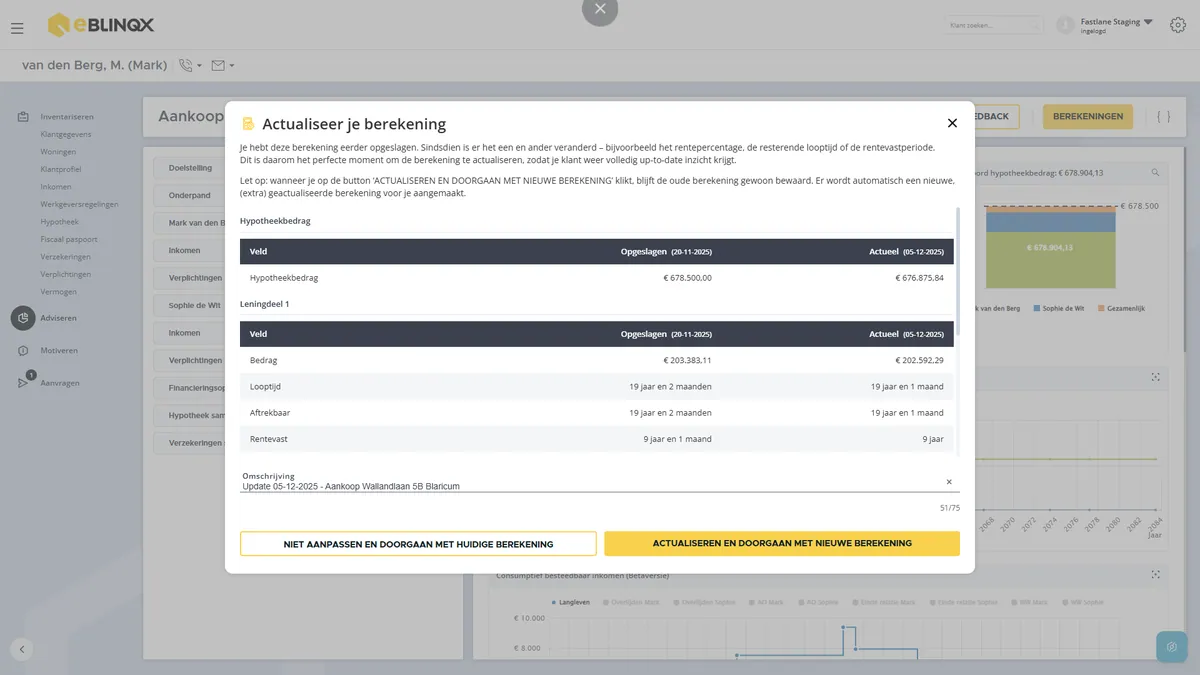Select Verzekeringen in the sidebar
Viewport: 1200px width, 675px height.
tap(65, 257)
